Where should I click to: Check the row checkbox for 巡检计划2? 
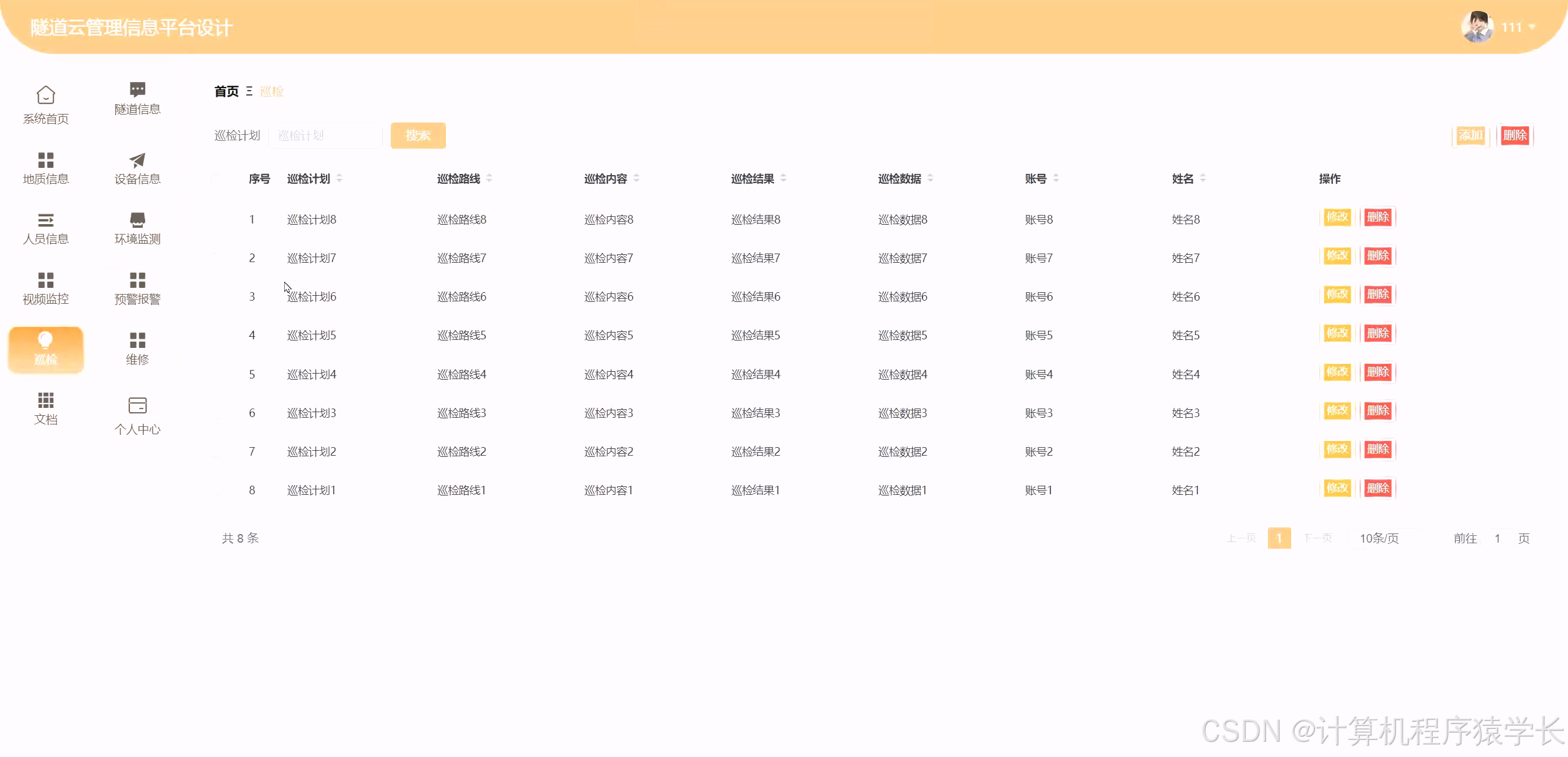216,451
